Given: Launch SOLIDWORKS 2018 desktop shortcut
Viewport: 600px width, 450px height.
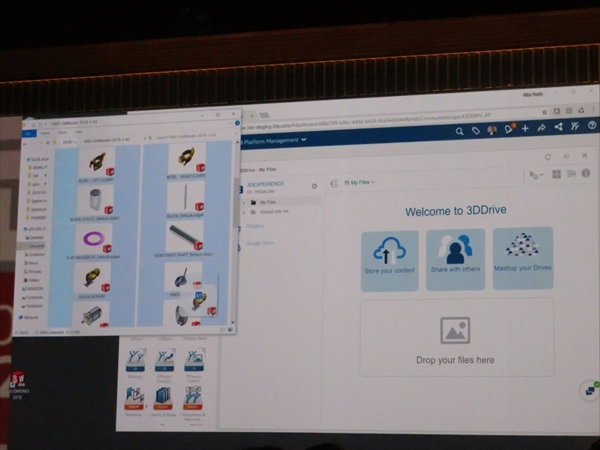Looking at the screenshot, I should coord(18,385).
